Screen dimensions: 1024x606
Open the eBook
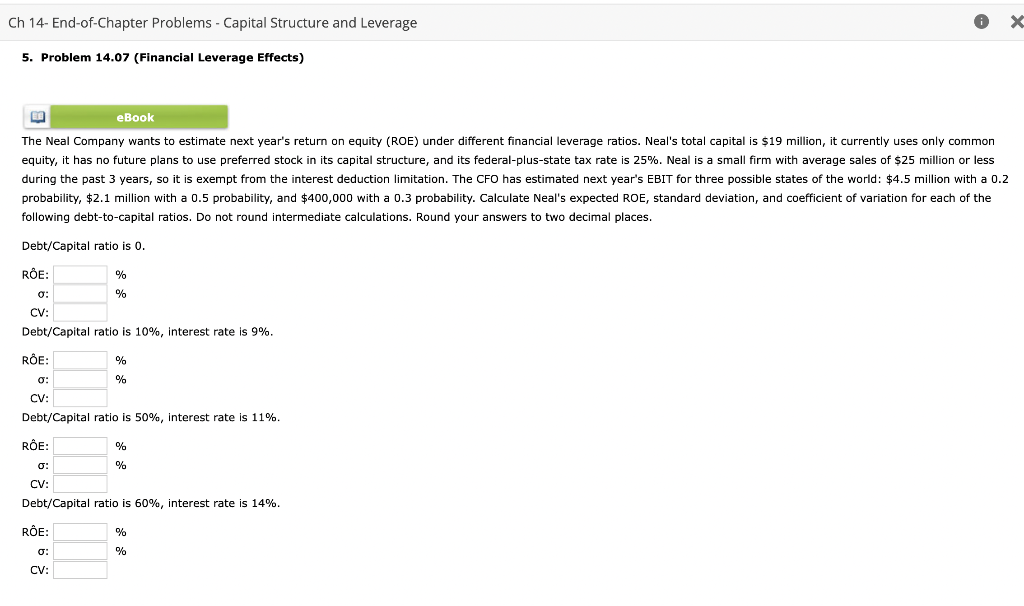(138, 116)
